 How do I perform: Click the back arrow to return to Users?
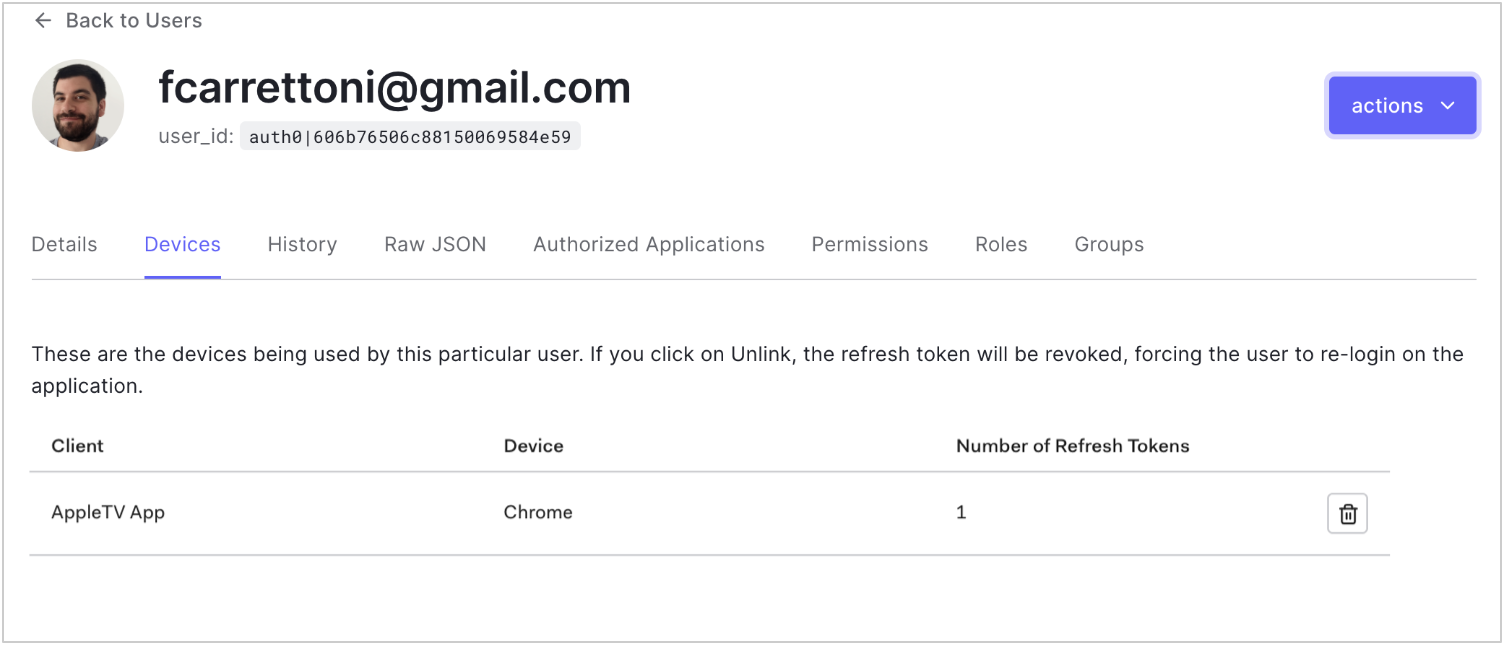point(42,20)
